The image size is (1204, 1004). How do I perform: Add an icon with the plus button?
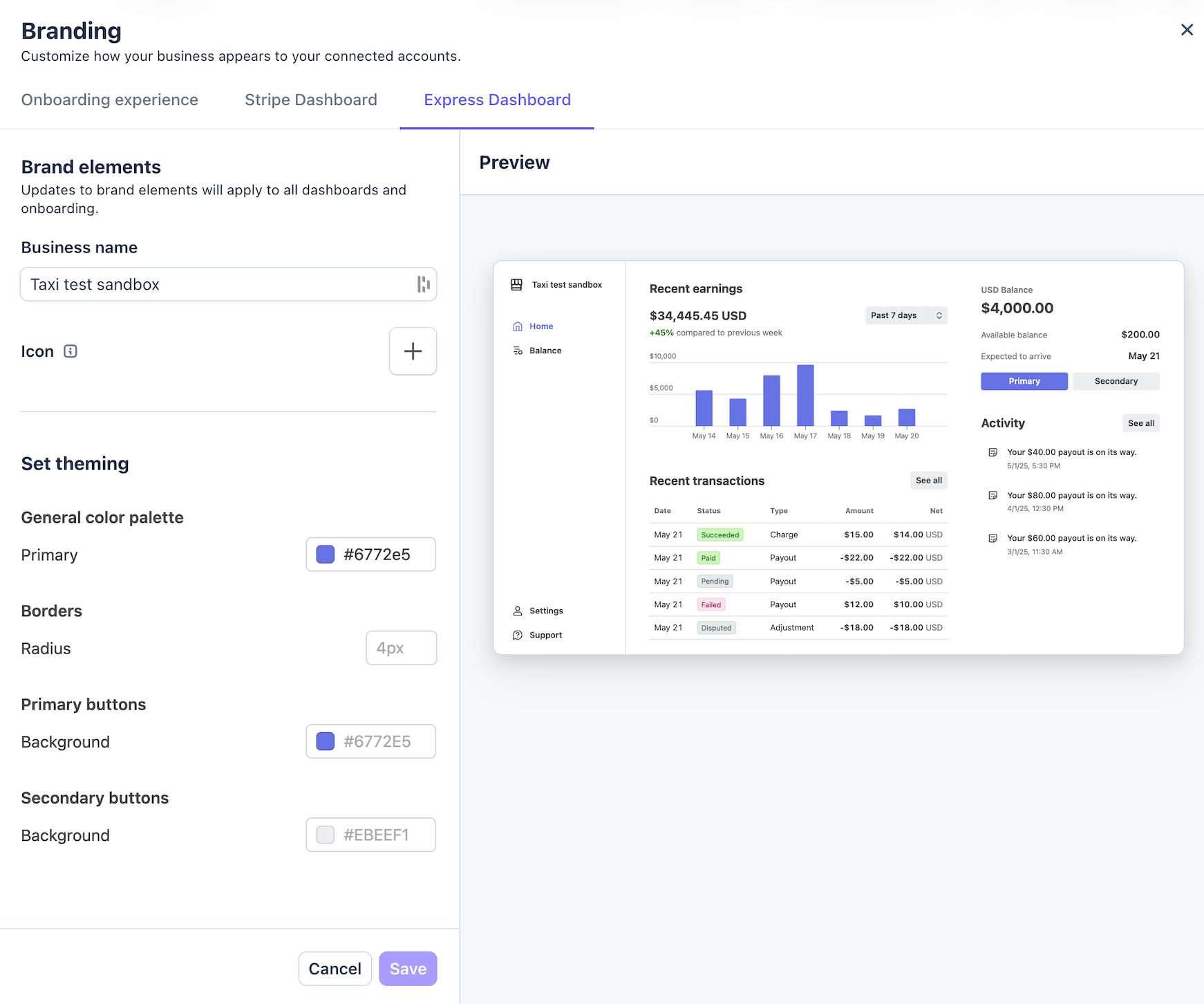coord(413,351)
